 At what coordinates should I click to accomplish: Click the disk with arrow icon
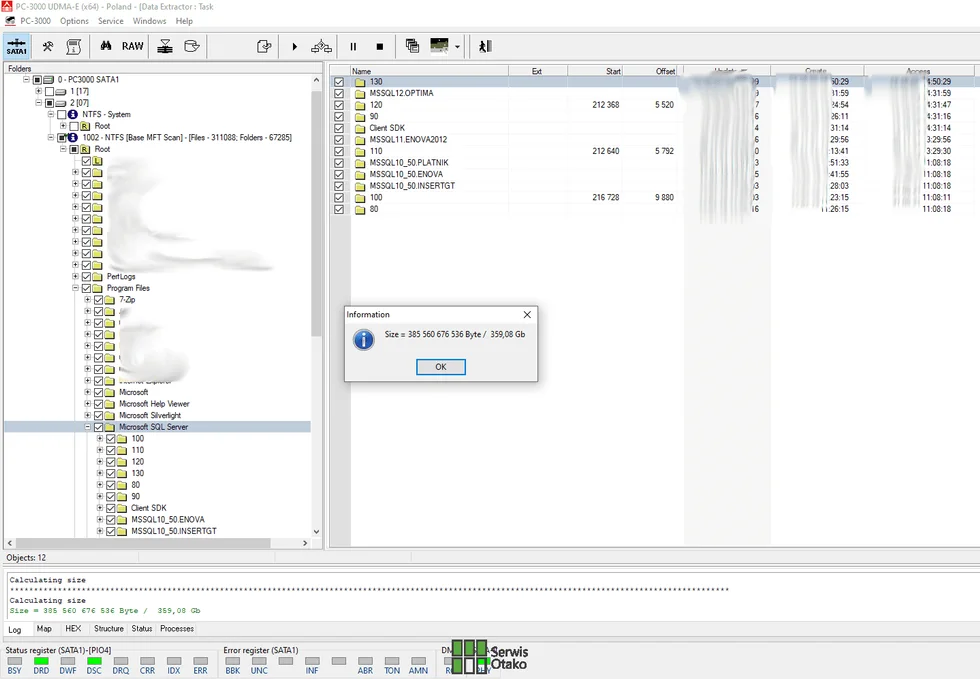pos(192,46)
